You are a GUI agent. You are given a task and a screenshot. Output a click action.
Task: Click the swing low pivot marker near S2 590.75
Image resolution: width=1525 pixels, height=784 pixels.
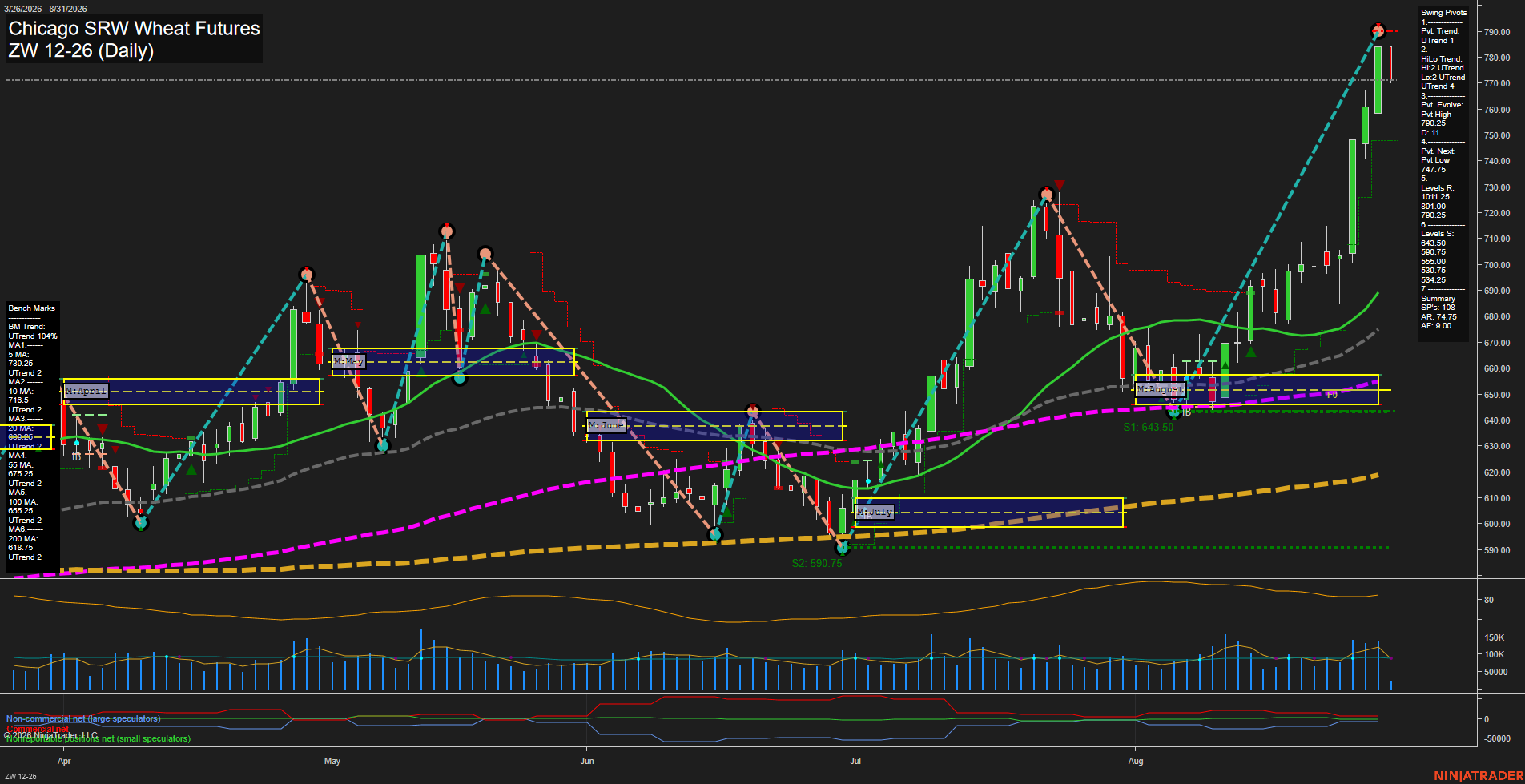pyautogui.click(x=842, y=548)
